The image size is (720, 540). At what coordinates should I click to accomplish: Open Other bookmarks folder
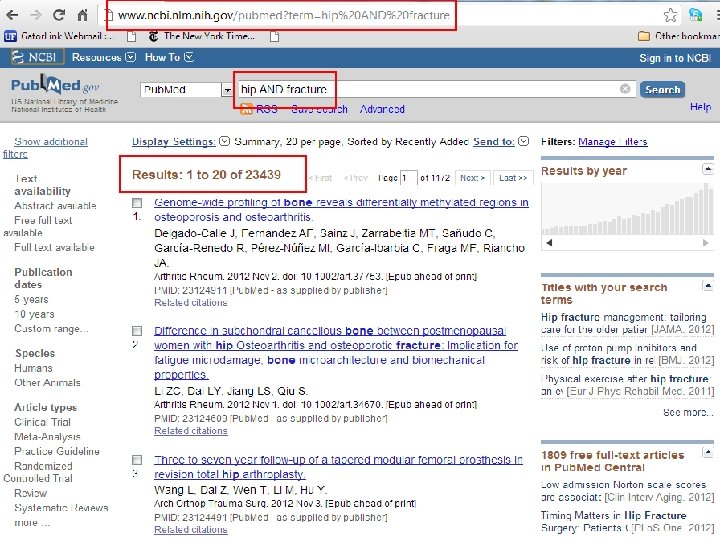pyautogui.click(x=679, y=36)
